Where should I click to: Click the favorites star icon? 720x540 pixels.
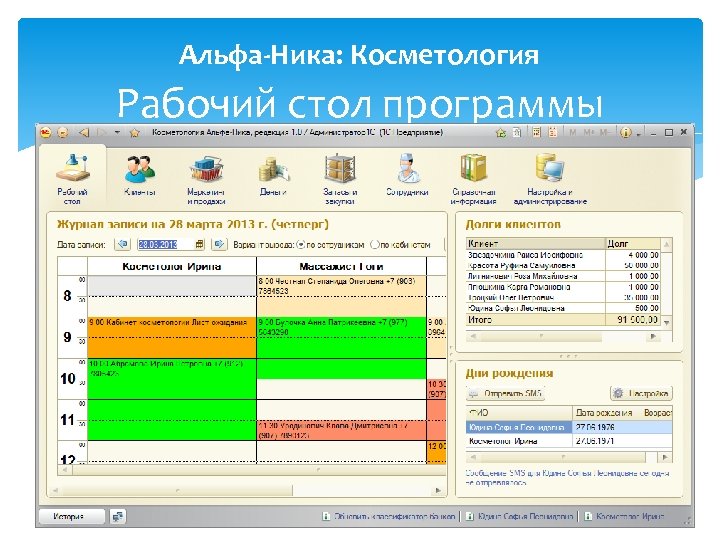pos(135,133)
